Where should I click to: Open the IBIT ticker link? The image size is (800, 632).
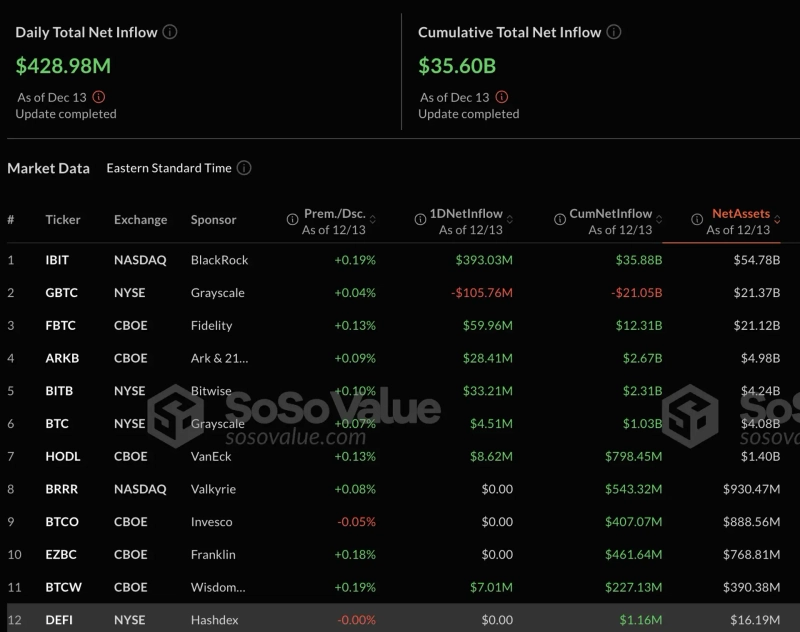coord(56,259)
